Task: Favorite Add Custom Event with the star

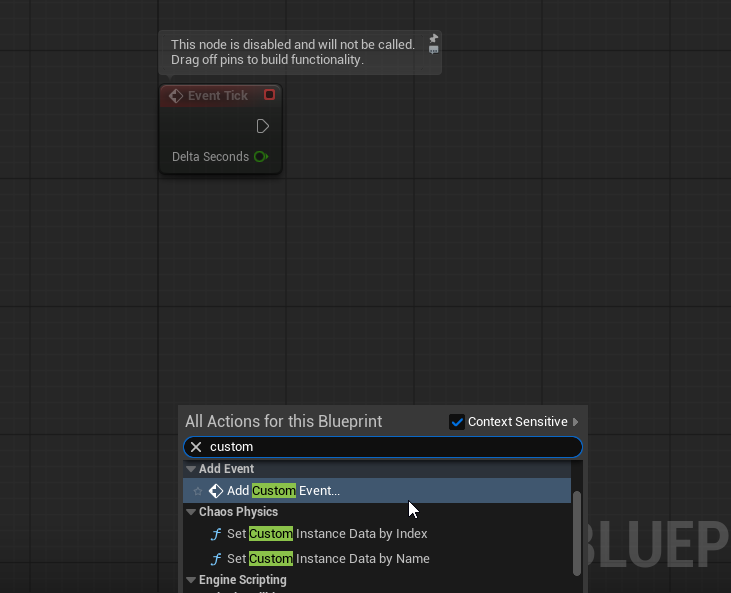Action: click(198, 491)
